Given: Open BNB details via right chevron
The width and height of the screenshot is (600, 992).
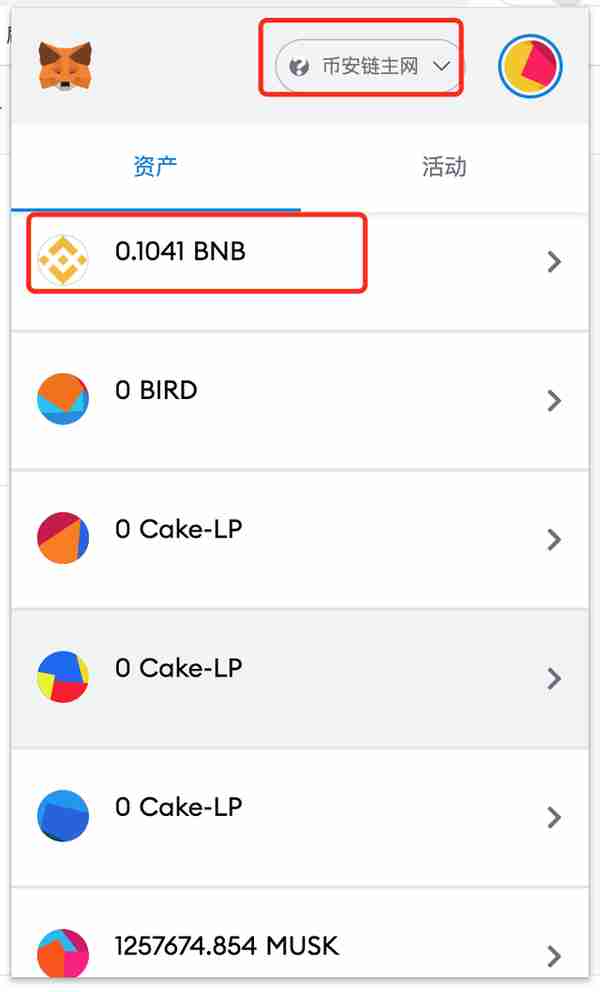Looking at the screenshot, I should point(554,261).
